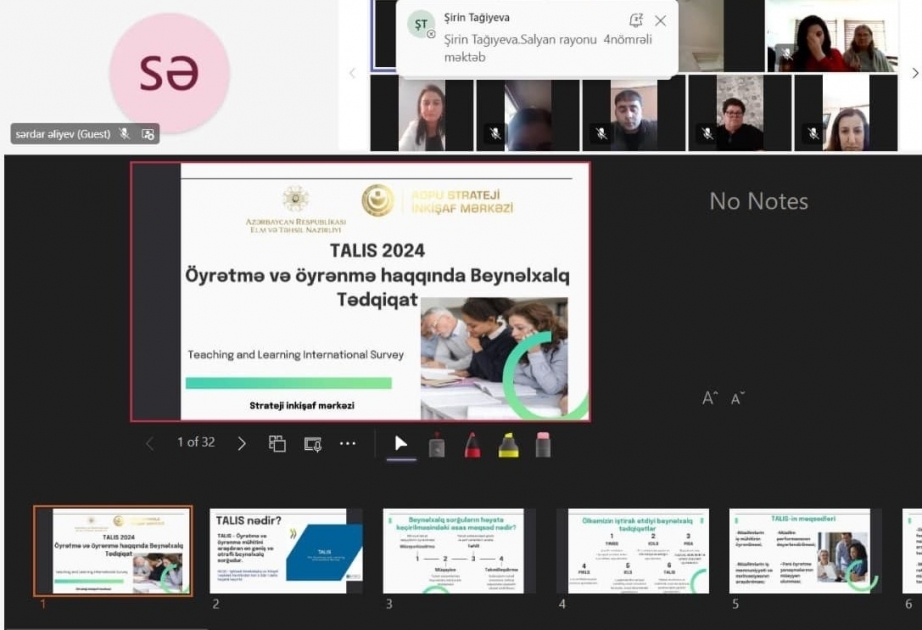Click the main TALIS 2024 slide

pos(360,292)
